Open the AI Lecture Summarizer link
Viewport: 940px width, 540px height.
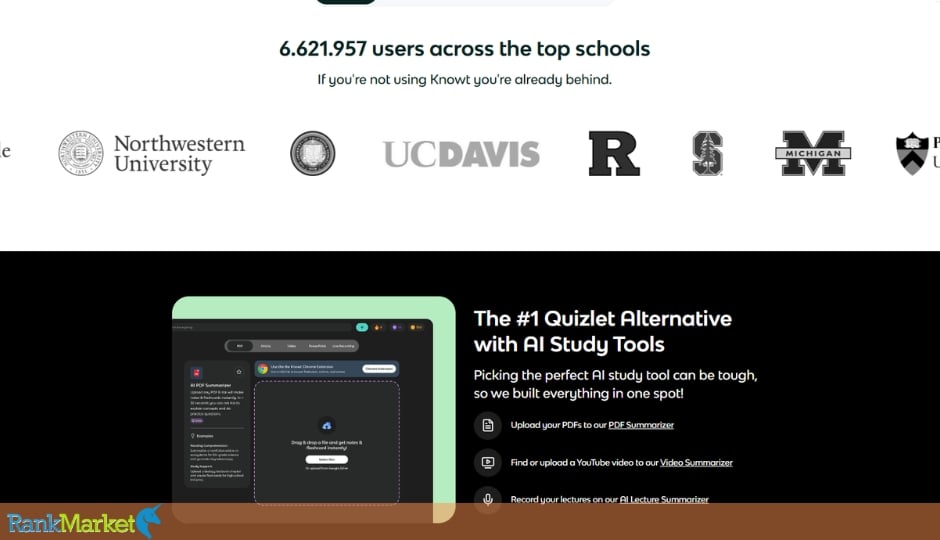coord(664,499)
